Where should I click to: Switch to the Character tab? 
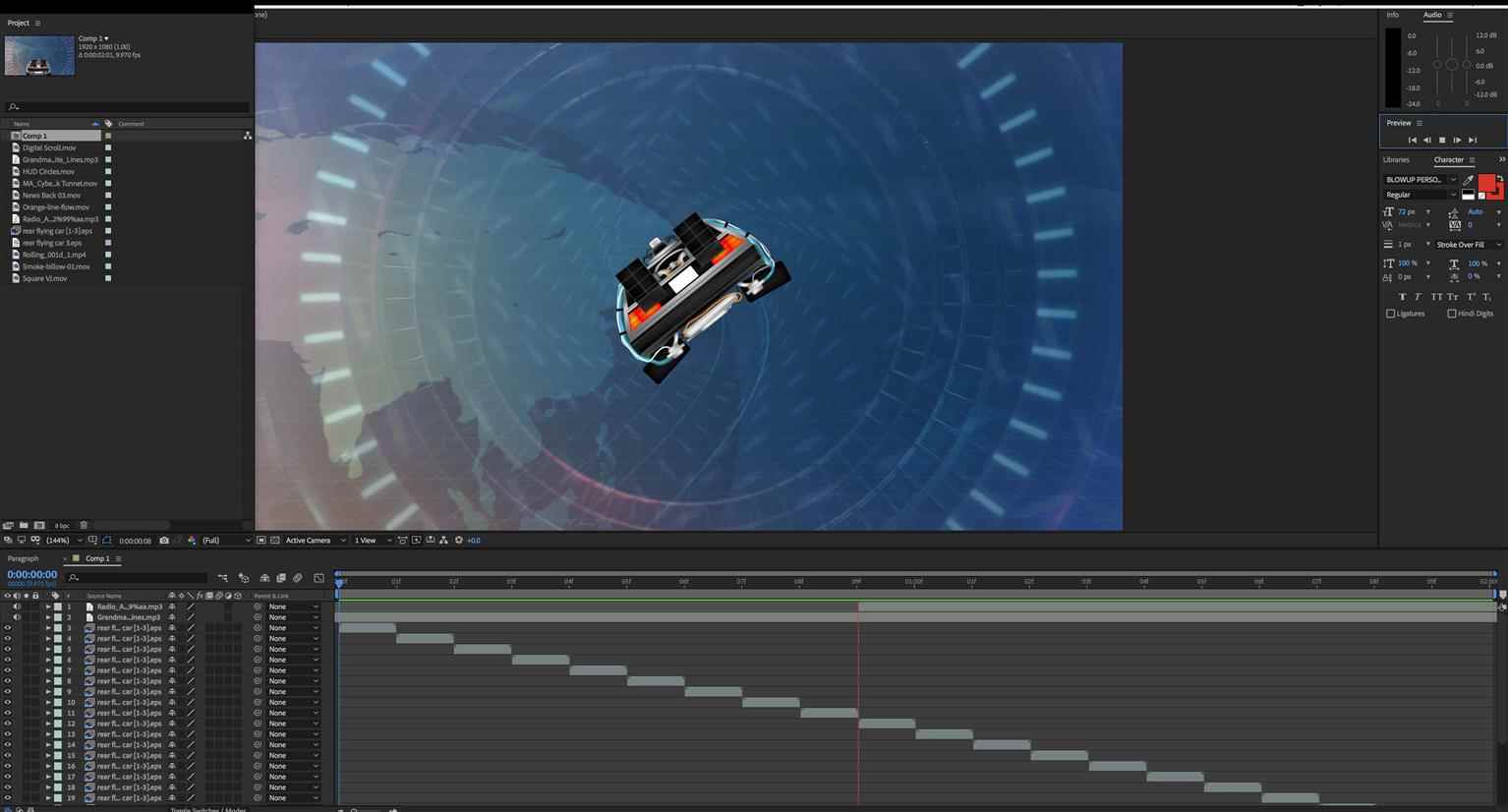[1448, 159]
